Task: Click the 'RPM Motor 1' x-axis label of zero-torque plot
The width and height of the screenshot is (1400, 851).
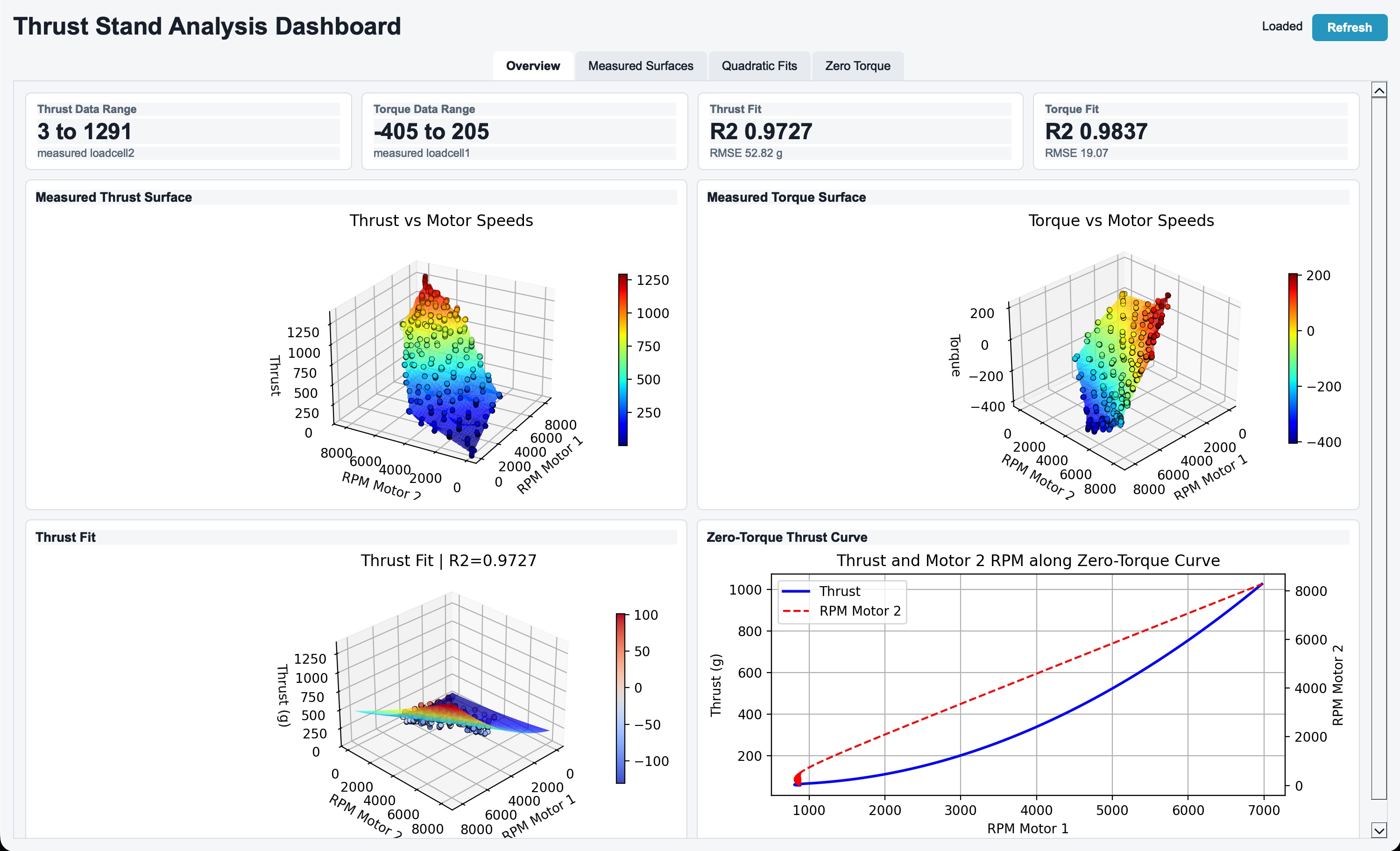Action: (1027, 829)
